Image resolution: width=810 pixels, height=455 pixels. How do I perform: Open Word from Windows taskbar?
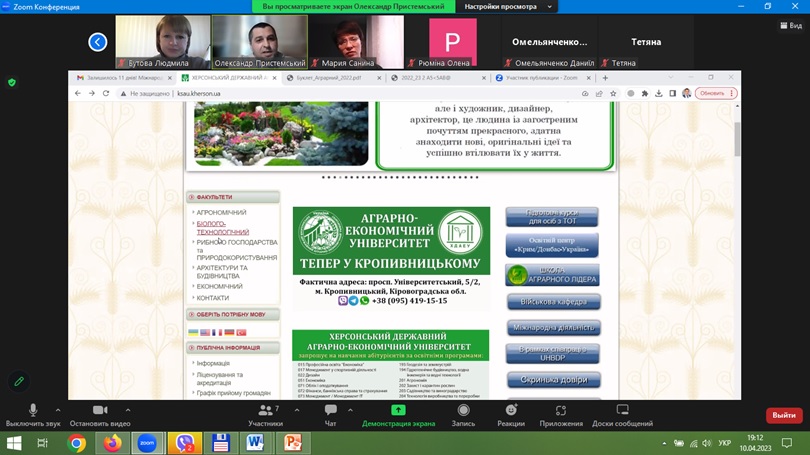tap(255, 443)
